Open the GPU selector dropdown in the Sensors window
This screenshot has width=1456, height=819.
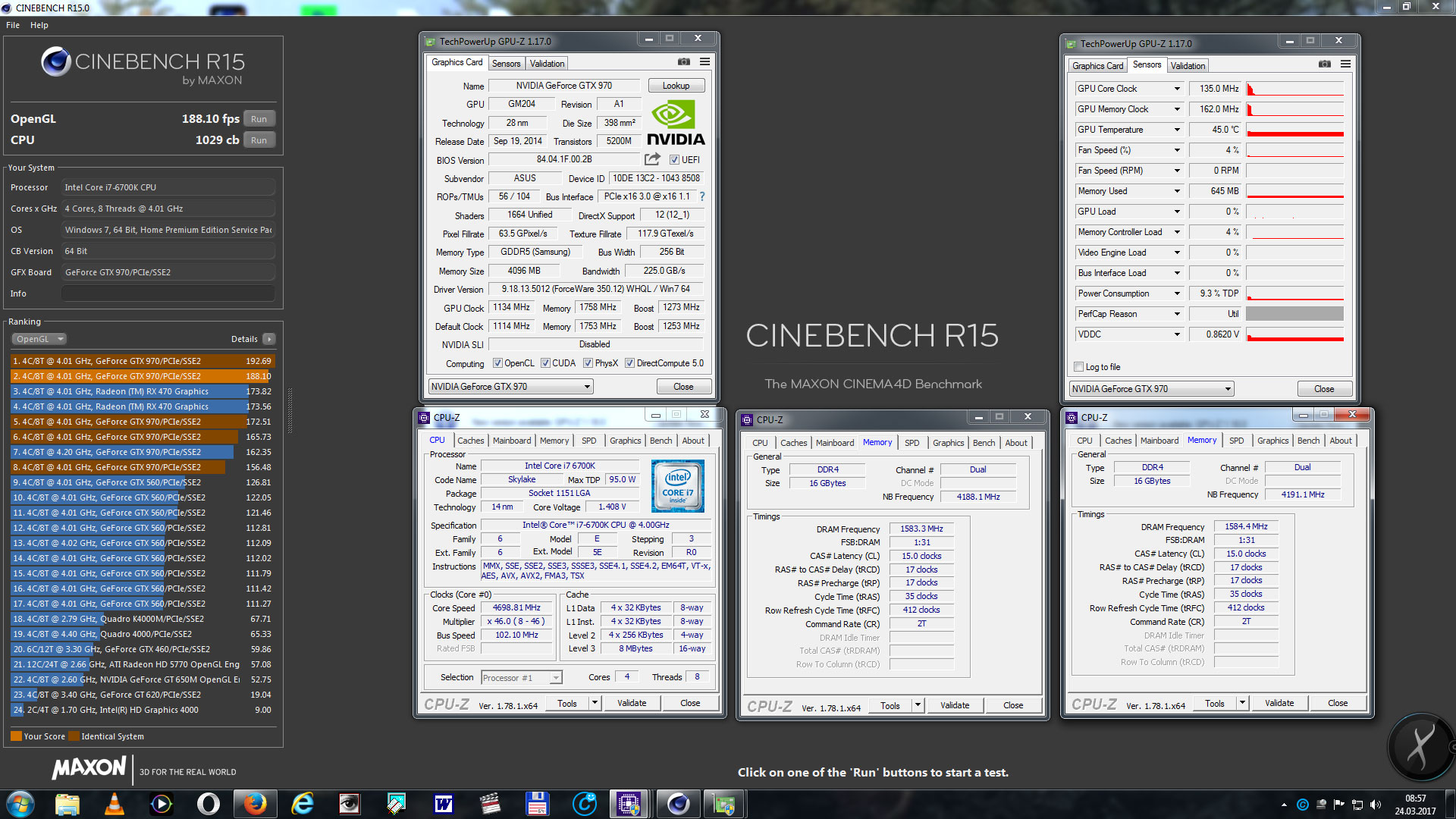tap(1152, 389)
